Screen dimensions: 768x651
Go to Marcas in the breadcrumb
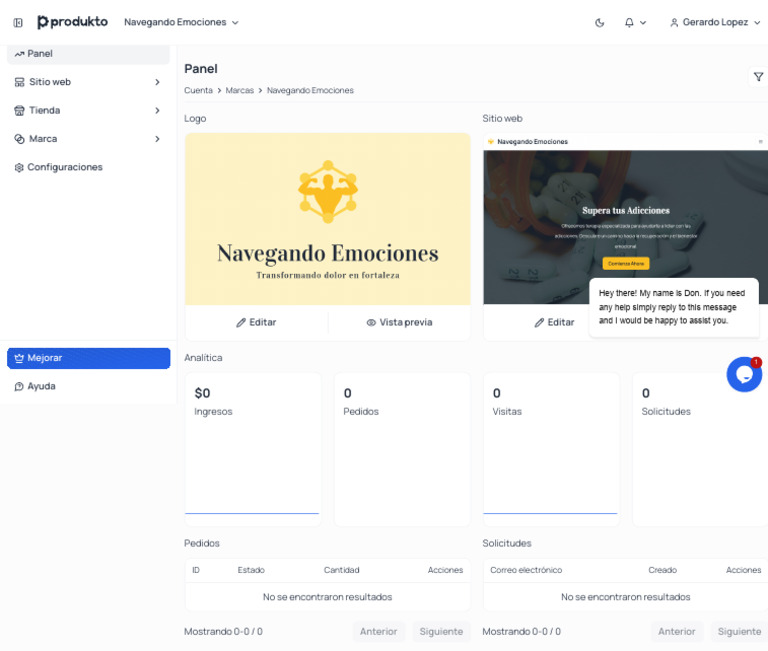click(240, 90)
